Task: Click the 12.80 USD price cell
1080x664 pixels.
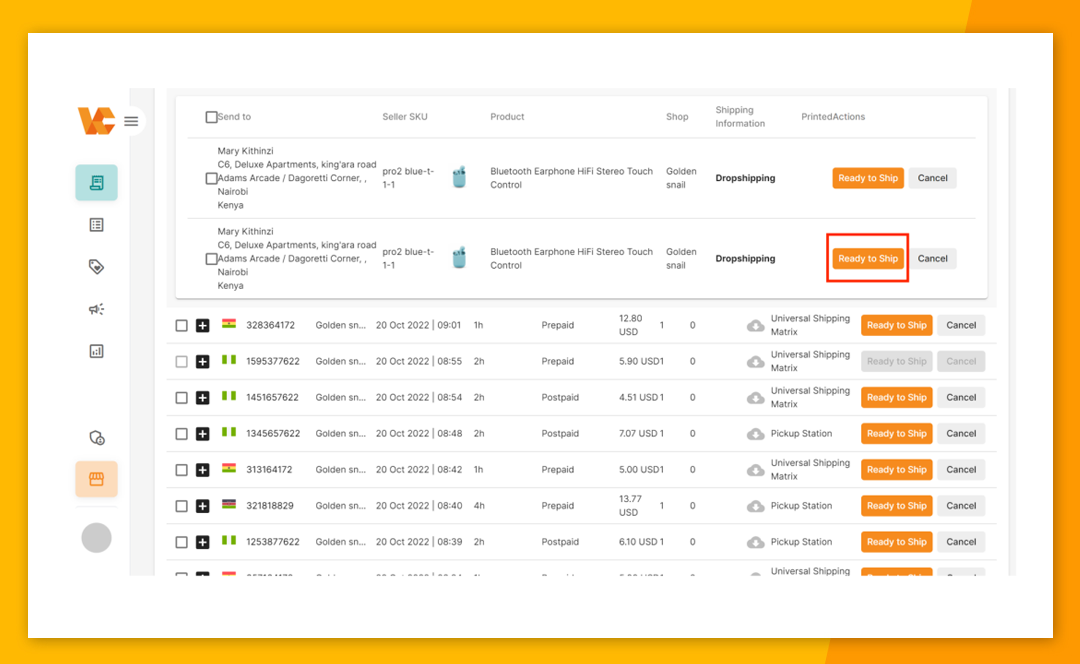Action: (630, 325)
